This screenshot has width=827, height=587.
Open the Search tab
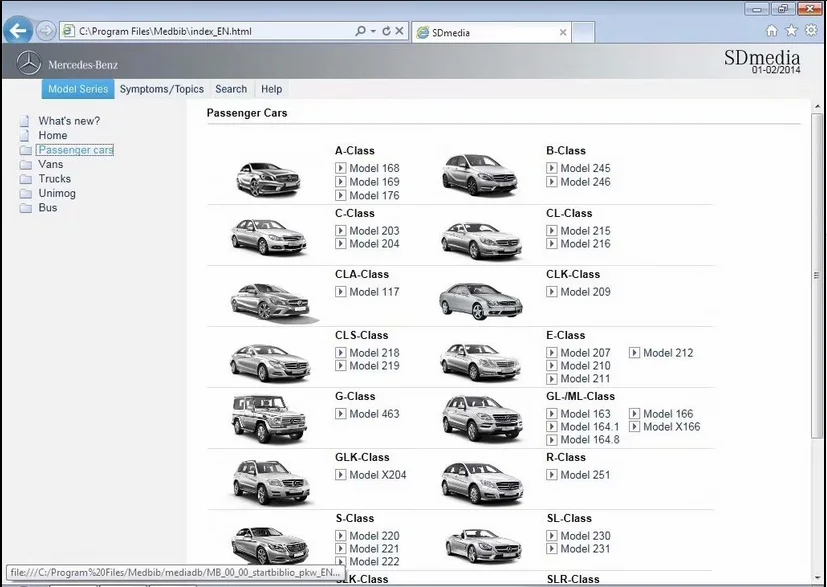231,89
